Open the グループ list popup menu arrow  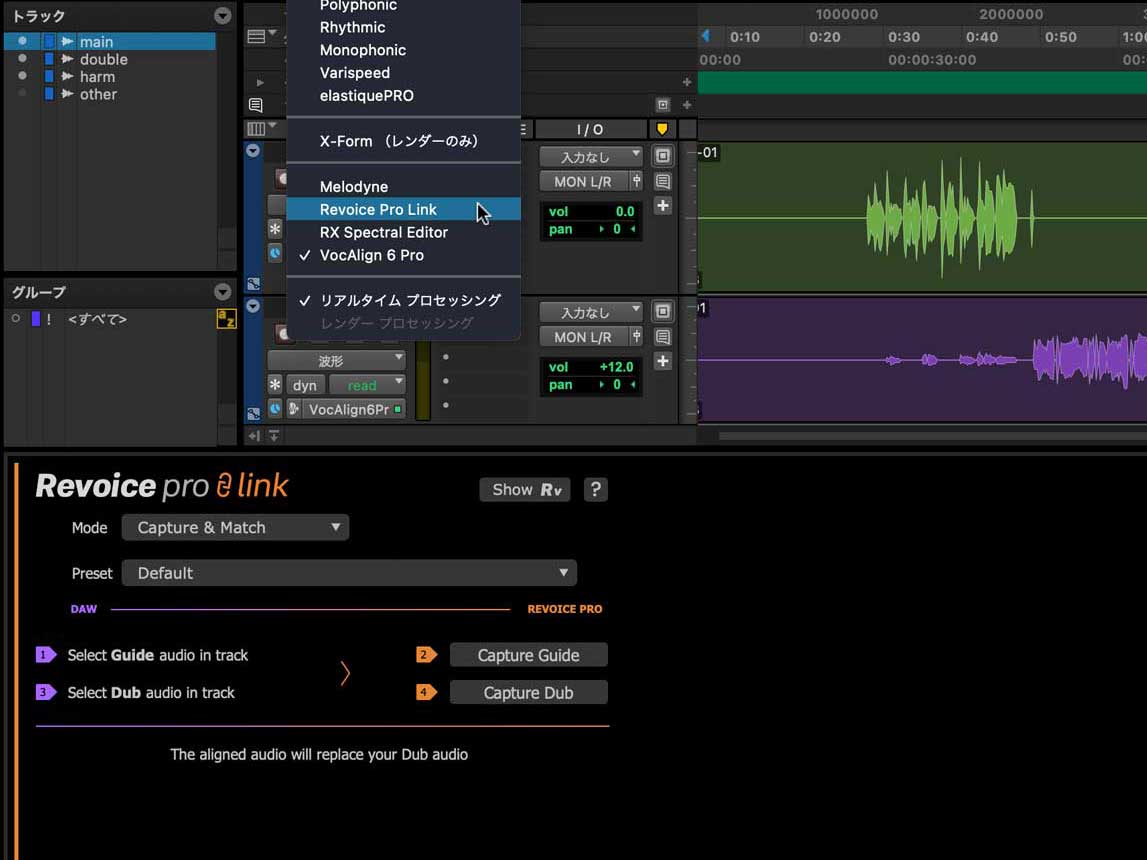pos(222,293)
